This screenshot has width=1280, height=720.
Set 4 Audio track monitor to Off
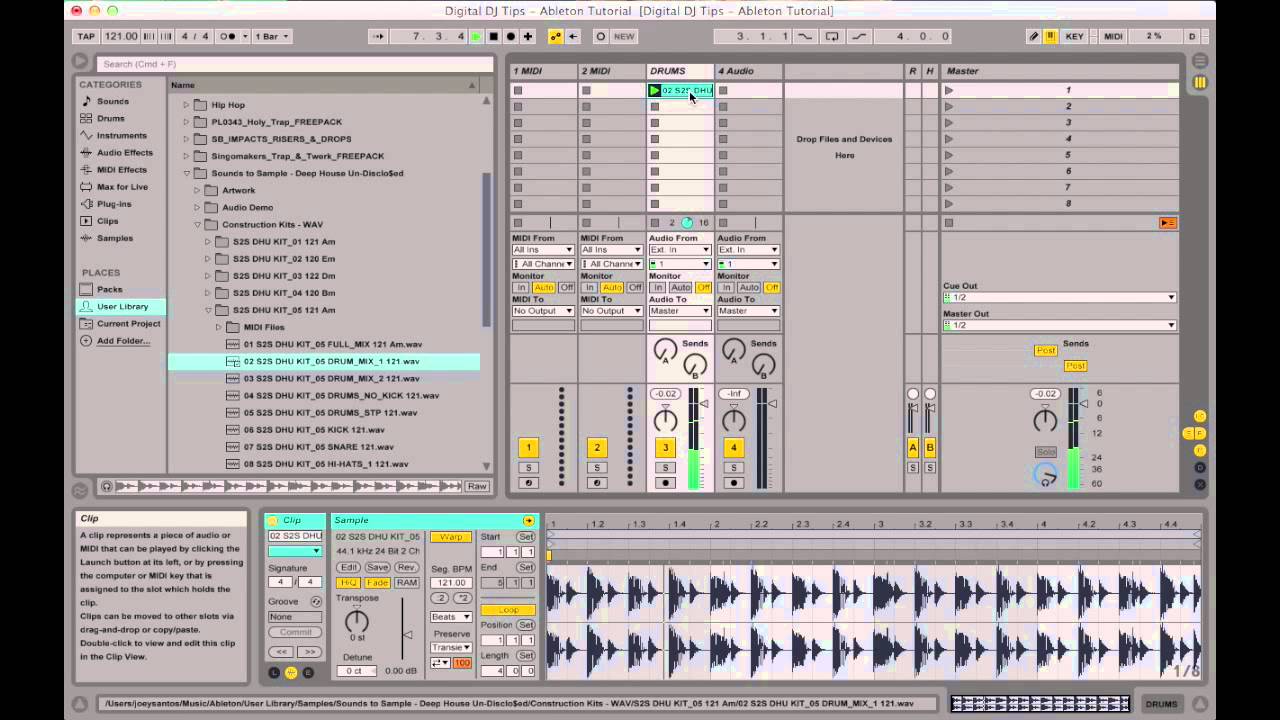(x=772, y=287)
